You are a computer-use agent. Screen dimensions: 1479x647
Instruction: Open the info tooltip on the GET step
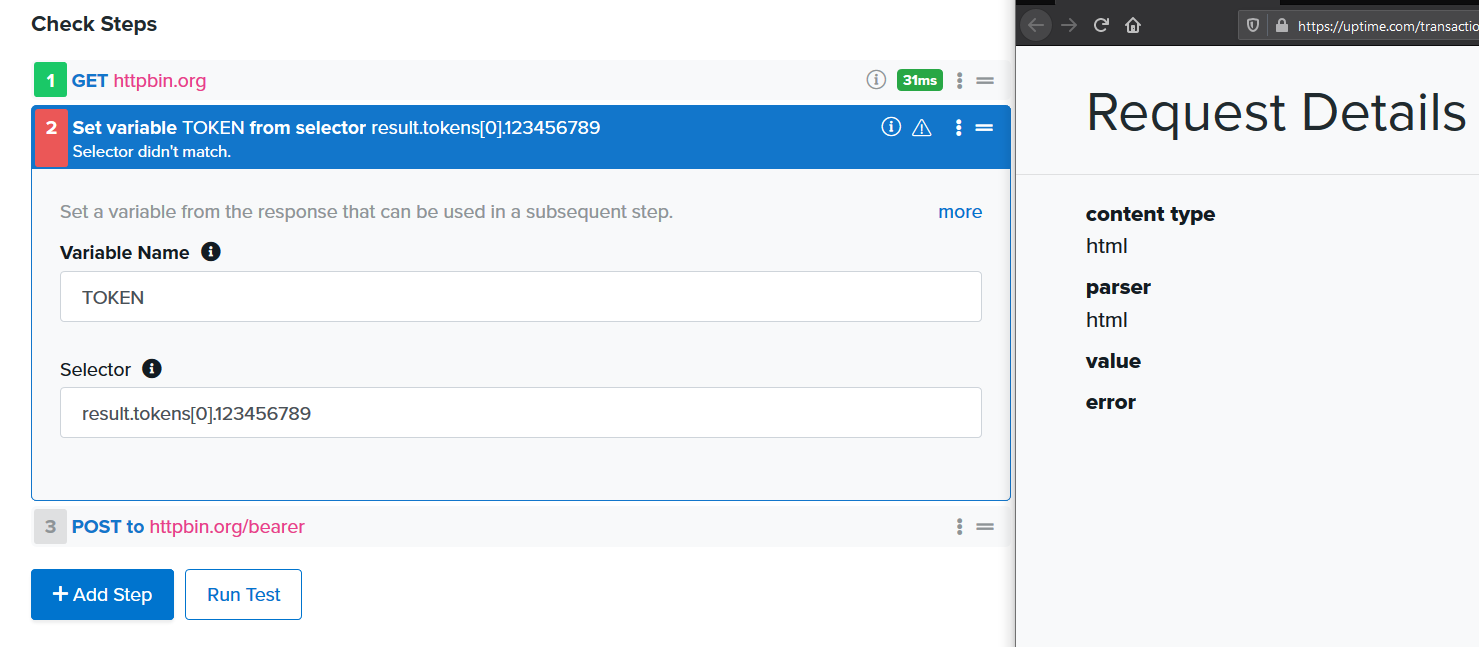coord(876,79)
